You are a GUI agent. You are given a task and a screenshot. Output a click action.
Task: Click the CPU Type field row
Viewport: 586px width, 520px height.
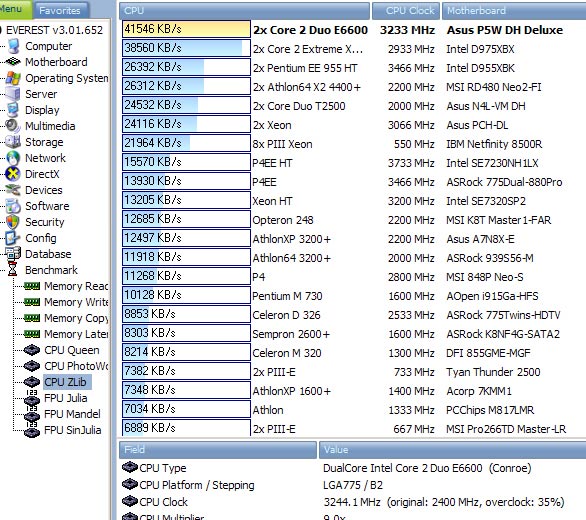point(163,468)
